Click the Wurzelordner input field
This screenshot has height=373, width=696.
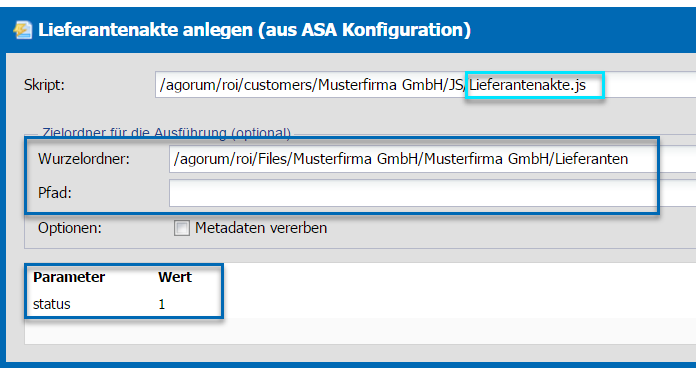pyautogui.click(x=432, y=159)
